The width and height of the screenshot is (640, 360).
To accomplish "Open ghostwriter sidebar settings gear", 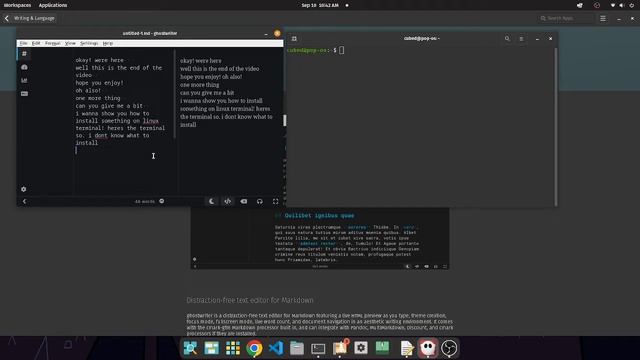I will 23,189.
